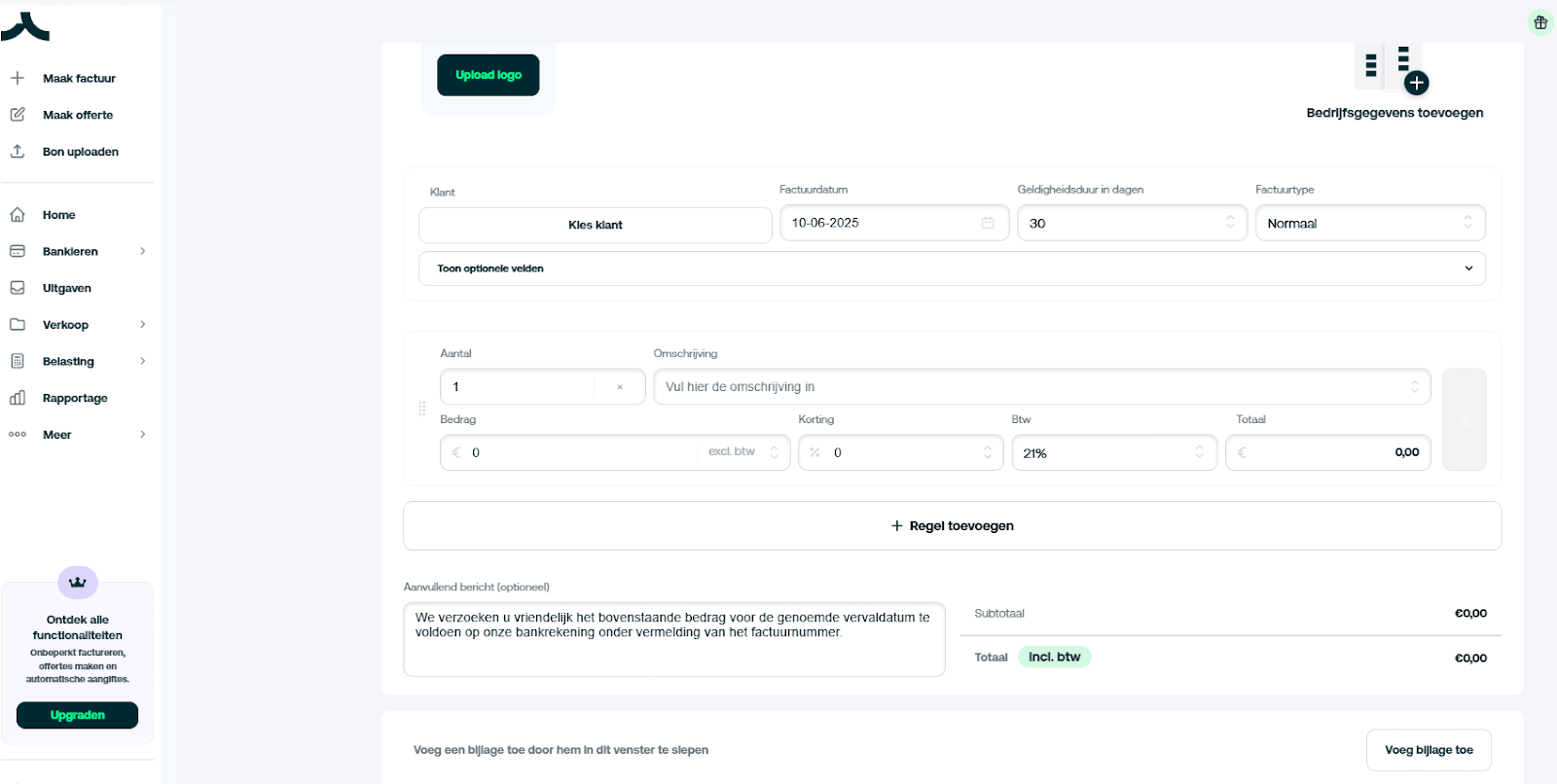Open the Factuurtype dropdown showing Normaal
The image size is (1557, 784).
[x=1370, y=223]
